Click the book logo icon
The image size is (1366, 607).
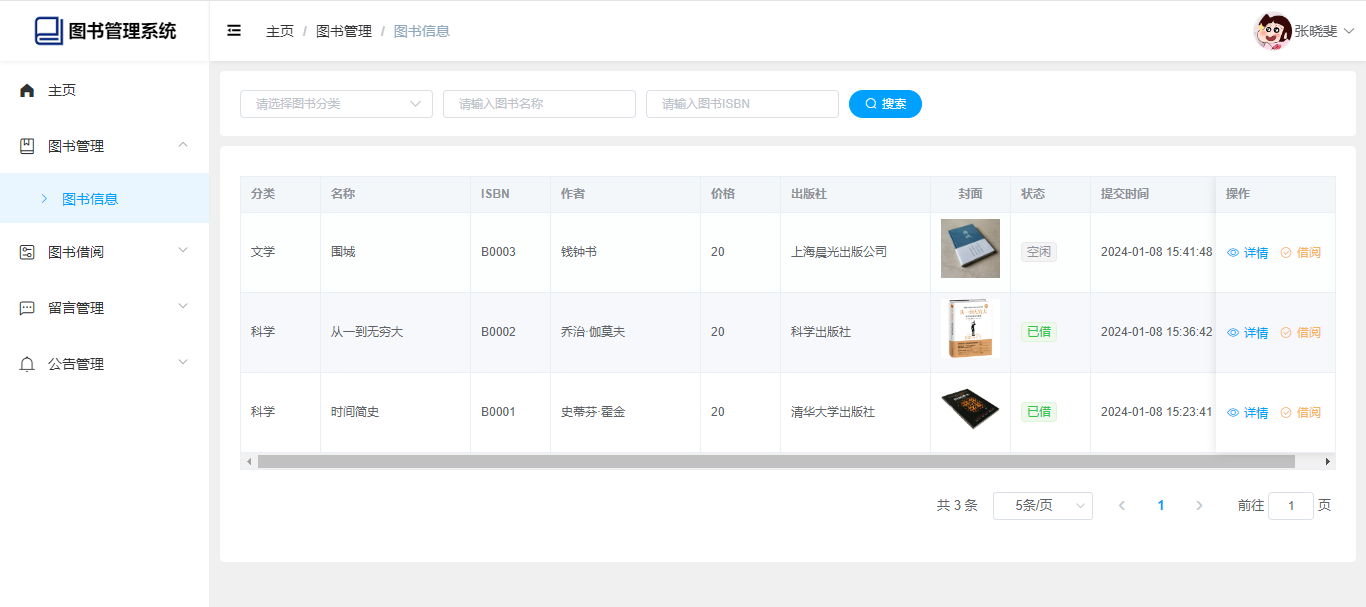pyautogui.click(x=48, y=31)
